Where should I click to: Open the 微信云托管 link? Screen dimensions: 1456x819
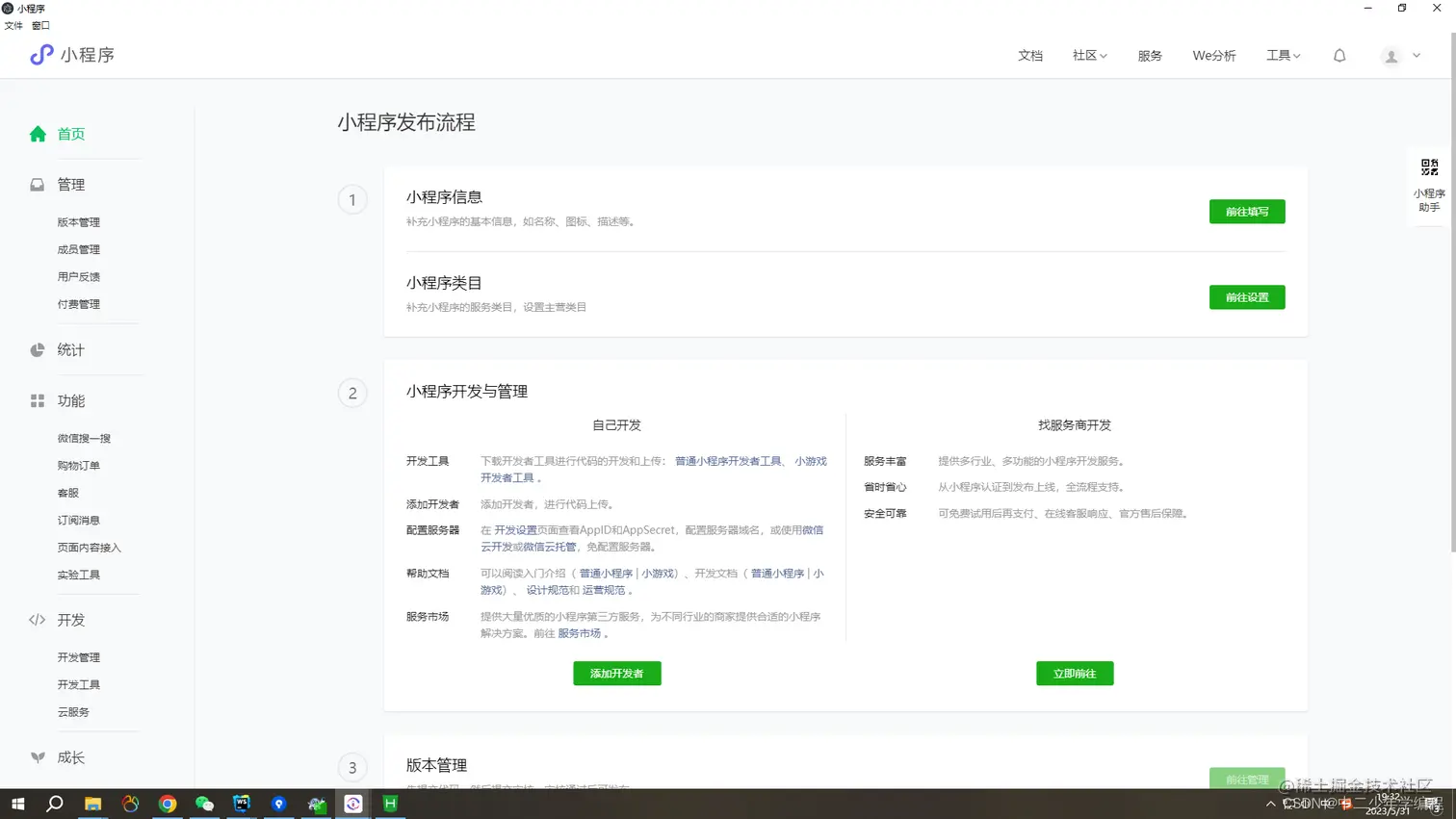click(549, 547)
